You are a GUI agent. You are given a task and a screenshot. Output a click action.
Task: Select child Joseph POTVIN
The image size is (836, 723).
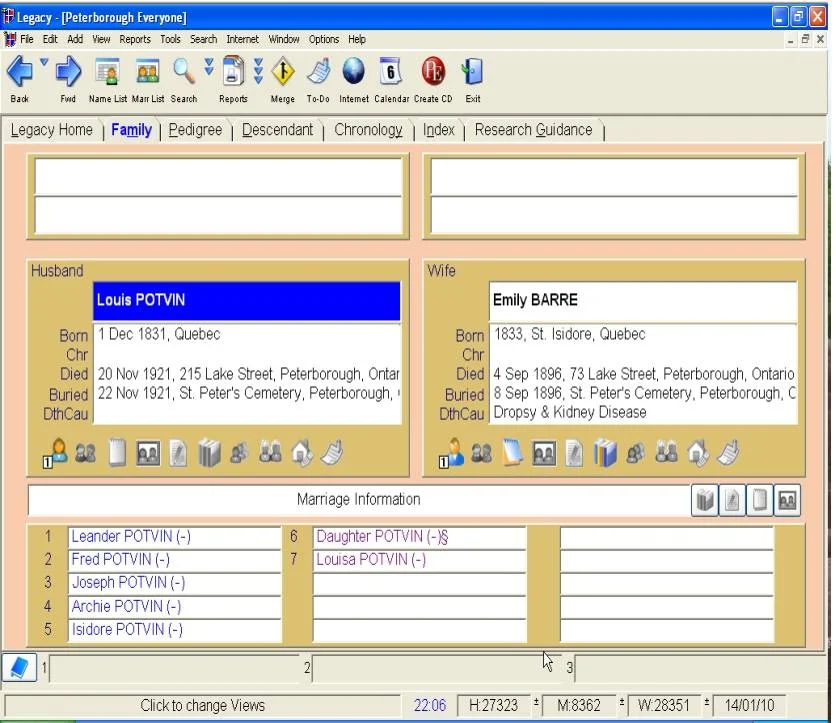pyautogui.click(x=174, y=583)
